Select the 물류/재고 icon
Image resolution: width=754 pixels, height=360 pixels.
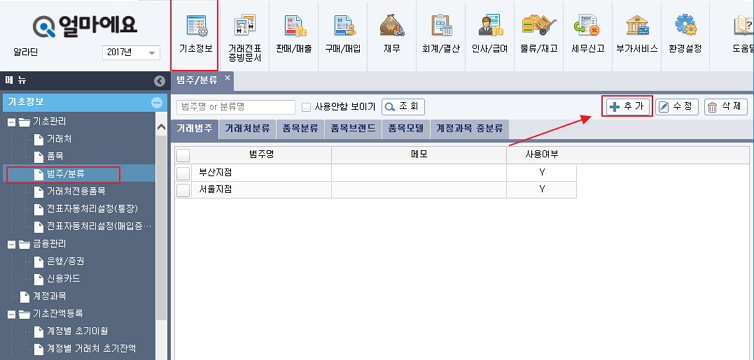click(x=539, y=25)
